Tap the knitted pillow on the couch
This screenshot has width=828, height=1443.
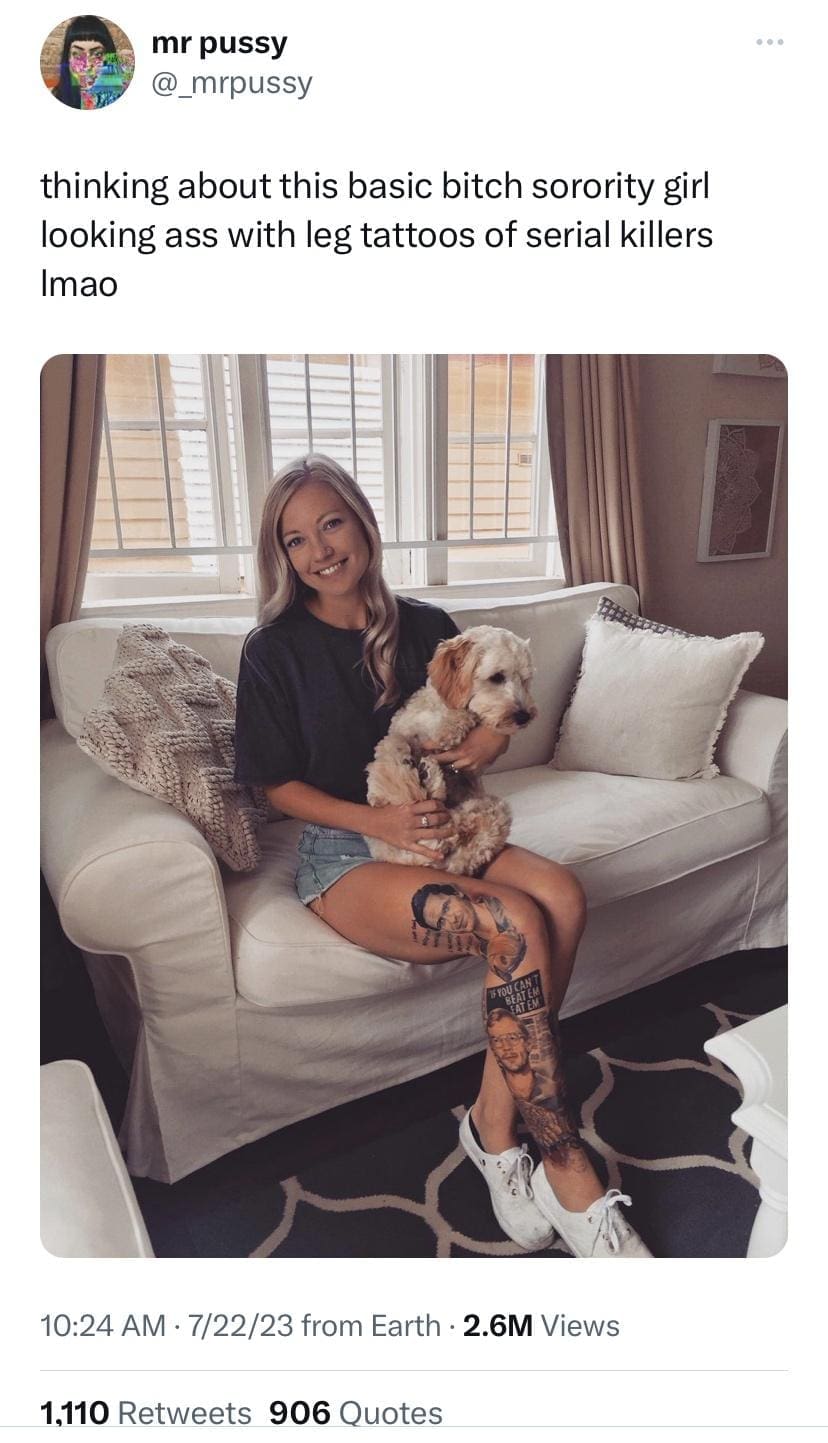172,740
